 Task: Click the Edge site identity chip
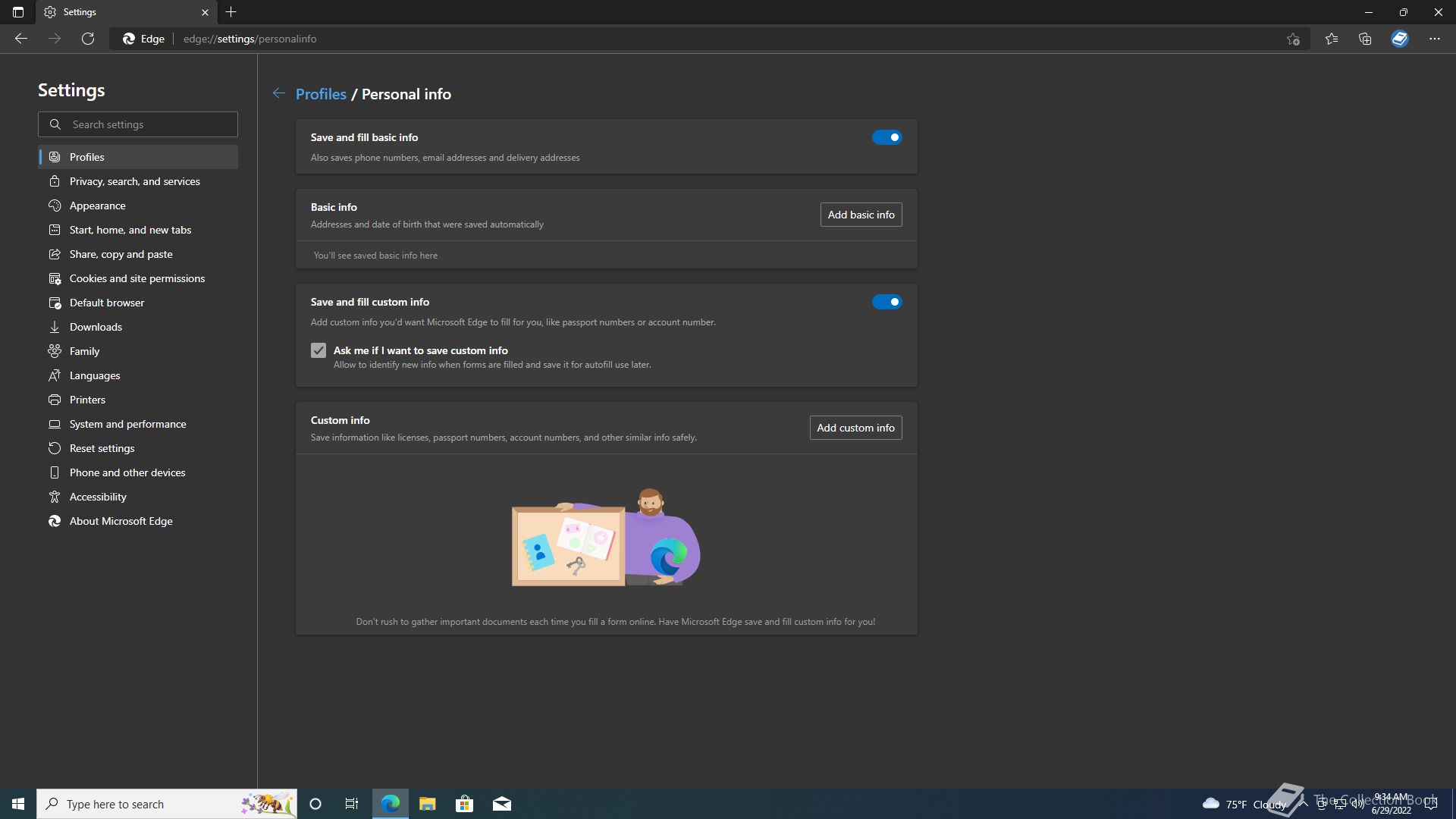point(144,39)
